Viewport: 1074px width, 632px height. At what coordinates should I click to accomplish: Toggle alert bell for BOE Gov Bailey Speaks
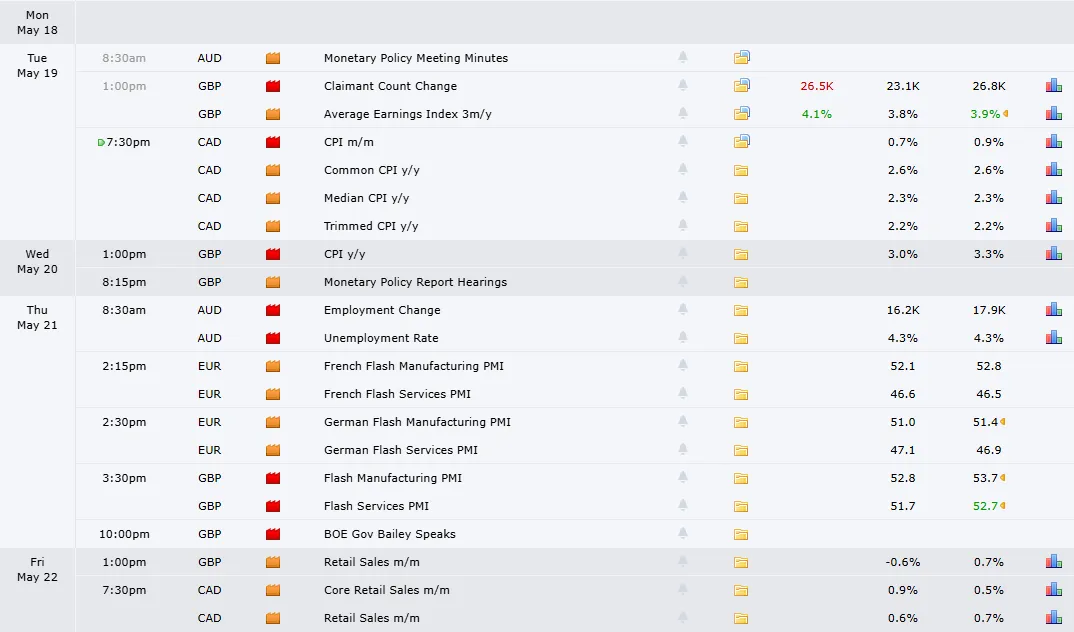click(x=683, y=533)
